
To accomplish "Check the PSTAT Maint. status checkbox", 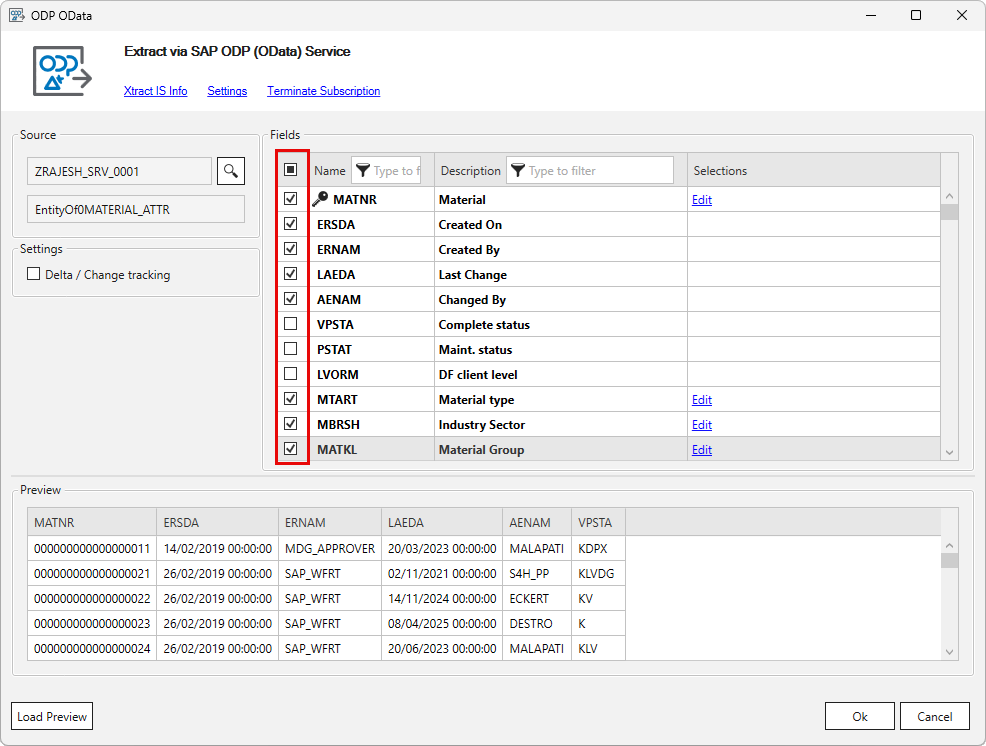I will tap(291, 349).
